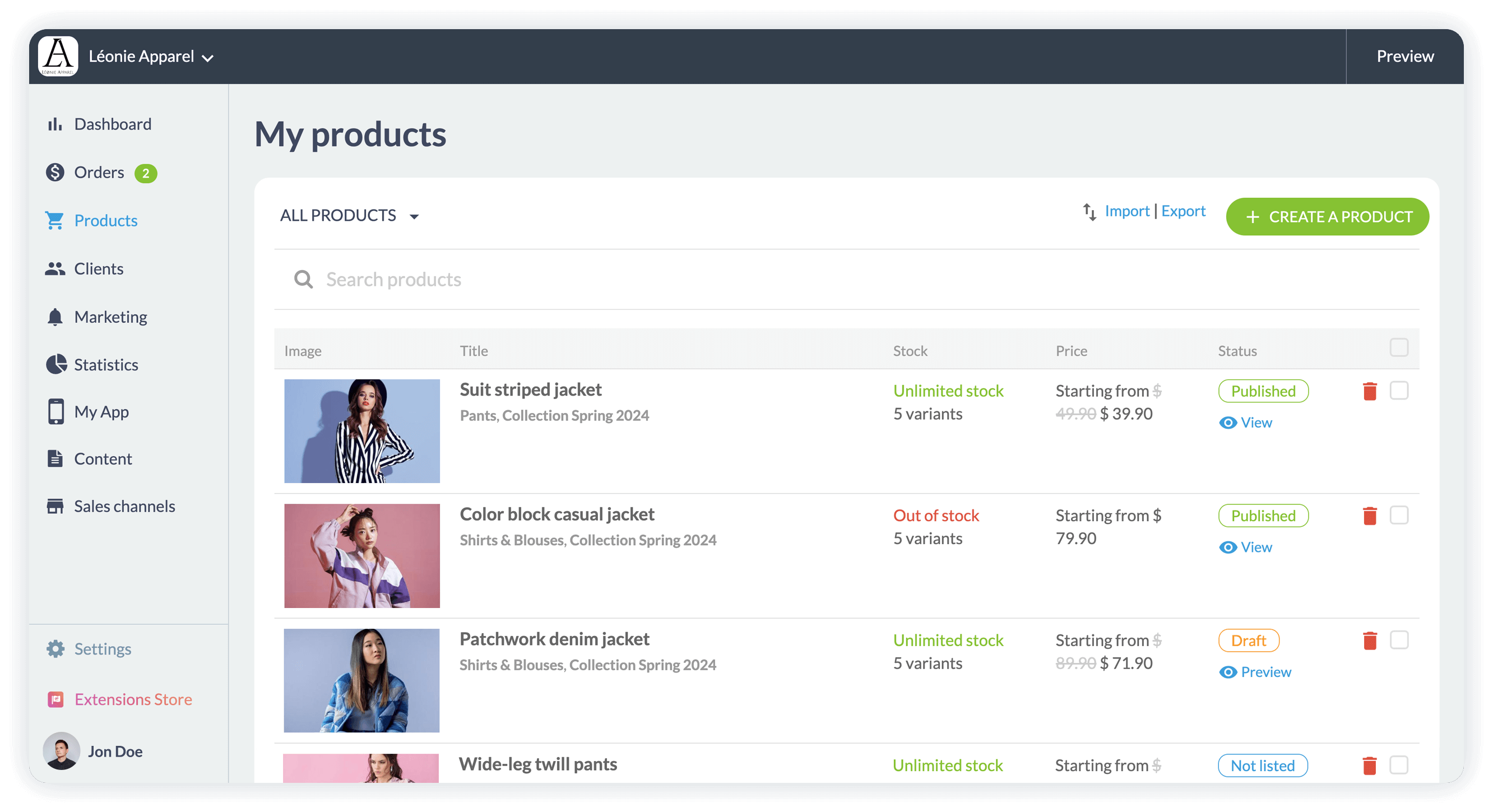The width and height of the screenshot is (1493, 812).
Task: Click the search magnifier in products search bar
Action: click(x=303, y=280)
